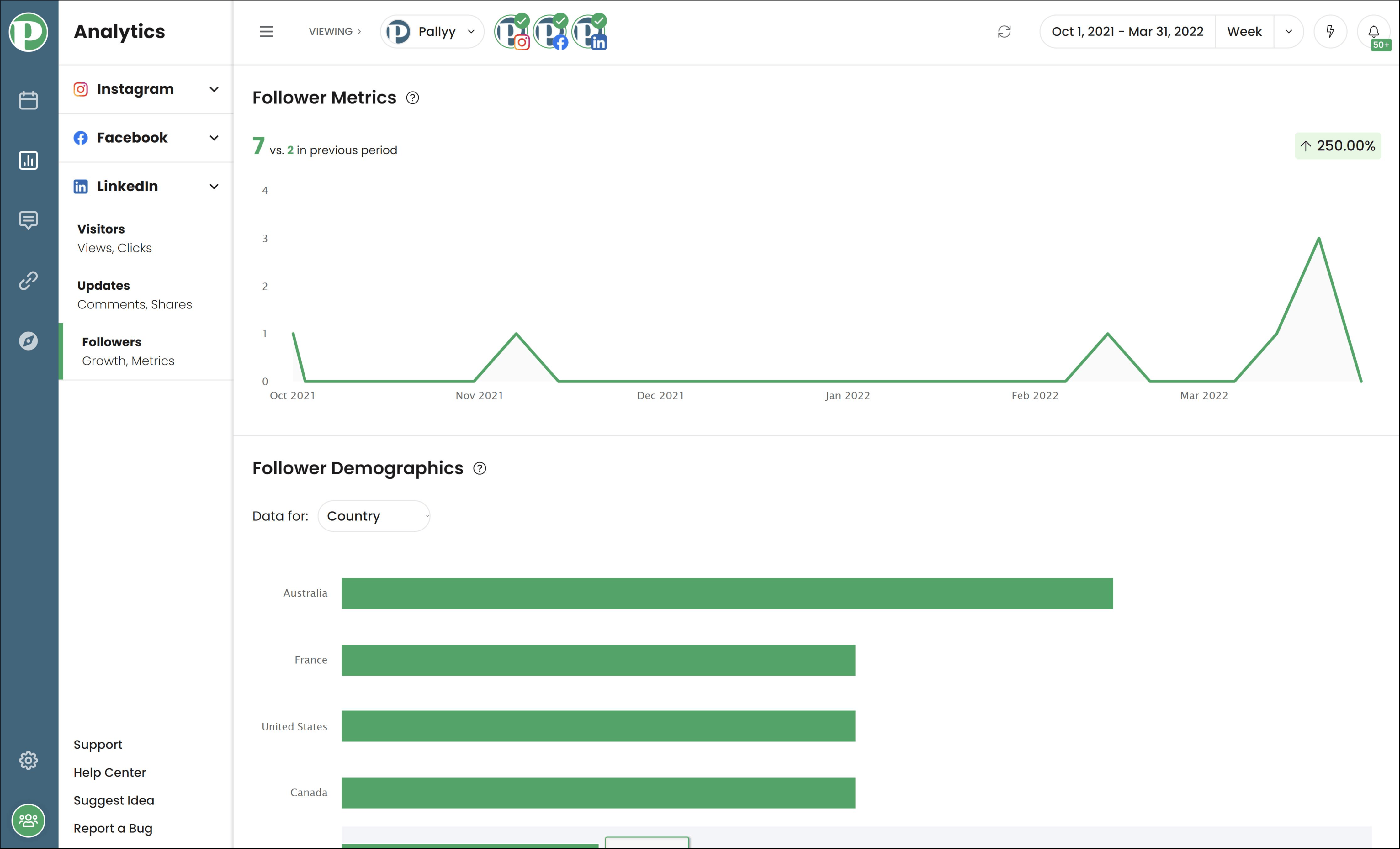Open the Country dropdown under Data for
This screenshot has height=849, width=1400.
(x=373, y=516)
